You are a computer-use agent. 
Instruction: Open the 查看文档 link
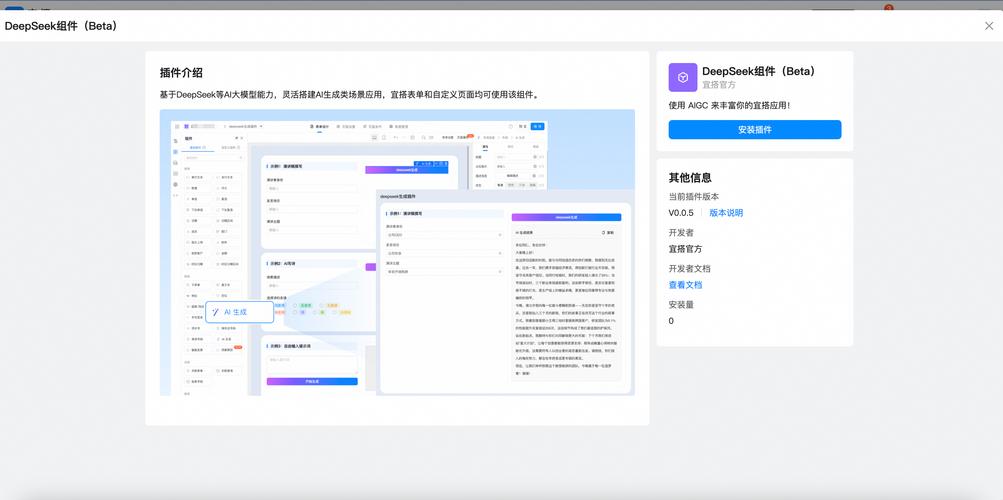[x=685, y=285]
